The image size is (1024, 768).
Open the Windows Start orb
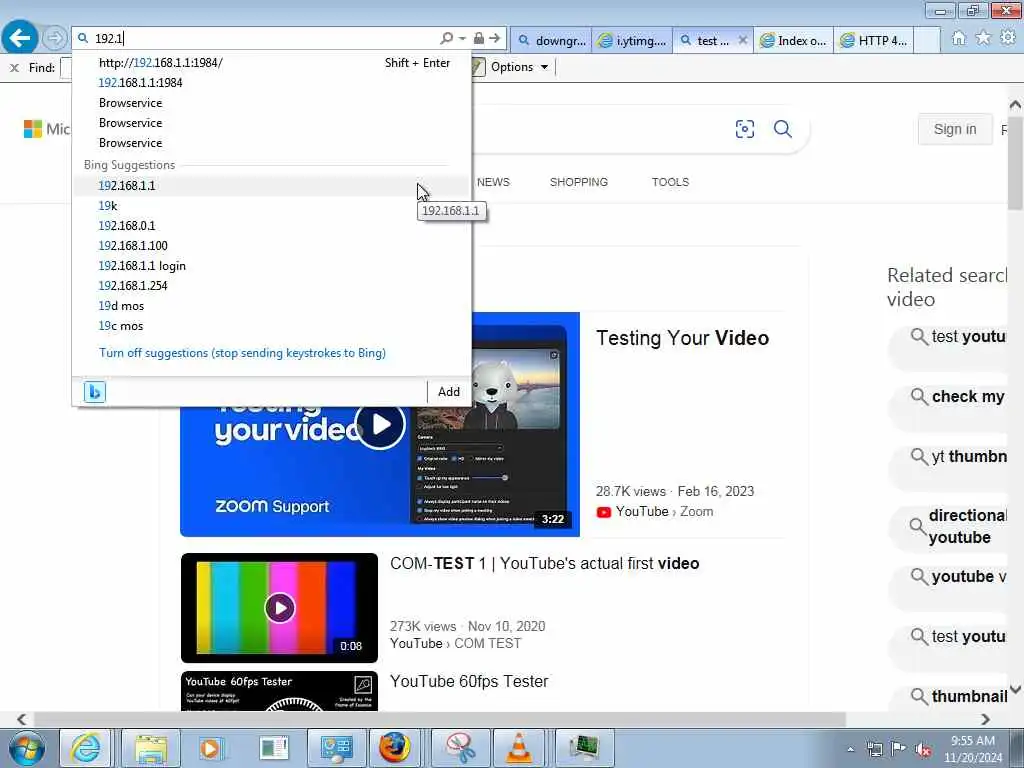pyautogui.click(x=27, y=748)
